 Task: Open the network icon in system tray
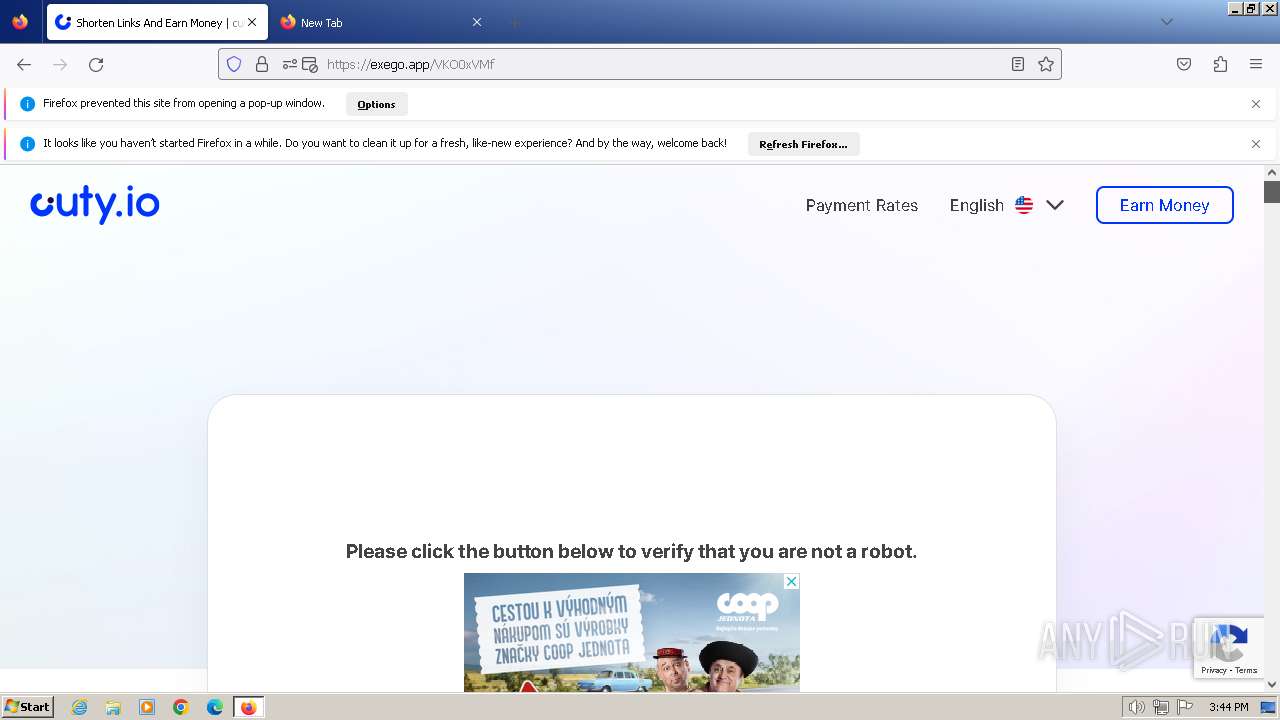click(x=1161, y=707)
